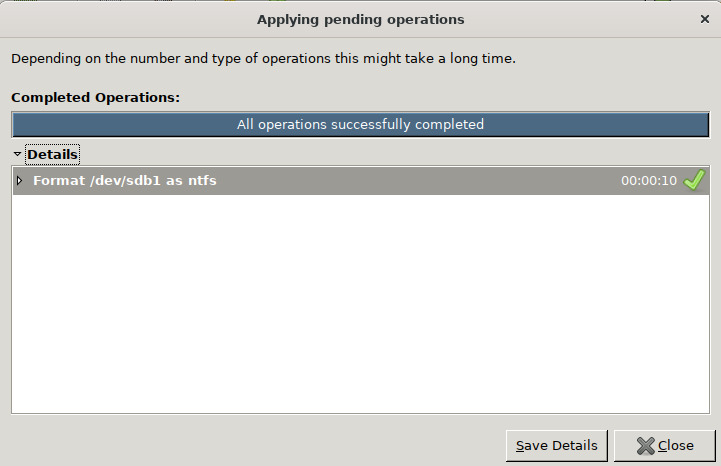This screenshot has width=721, height=466.
Task: Click the Close button label
Action: pyautogui.click(x=676, y=446)
